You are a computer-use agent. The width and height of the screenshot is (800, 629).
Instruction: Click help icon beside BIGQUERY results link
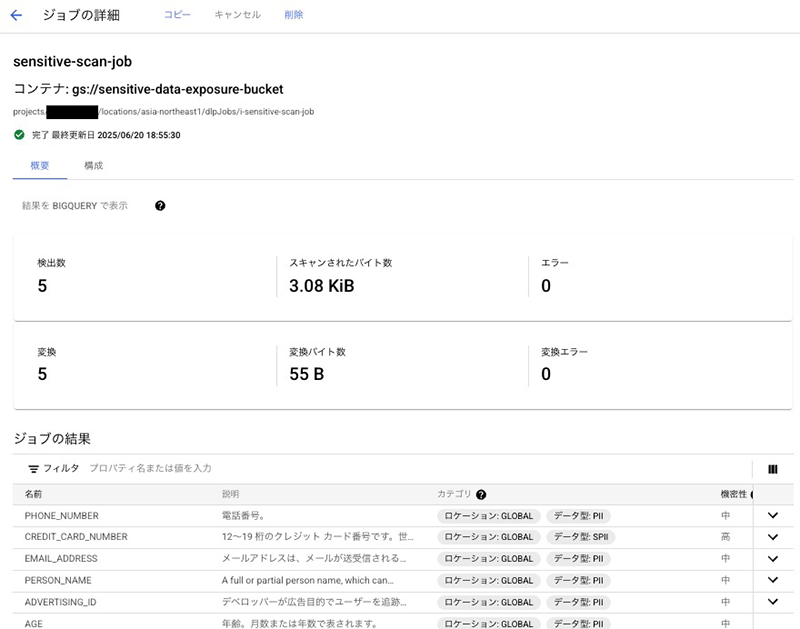pos(160,206)
